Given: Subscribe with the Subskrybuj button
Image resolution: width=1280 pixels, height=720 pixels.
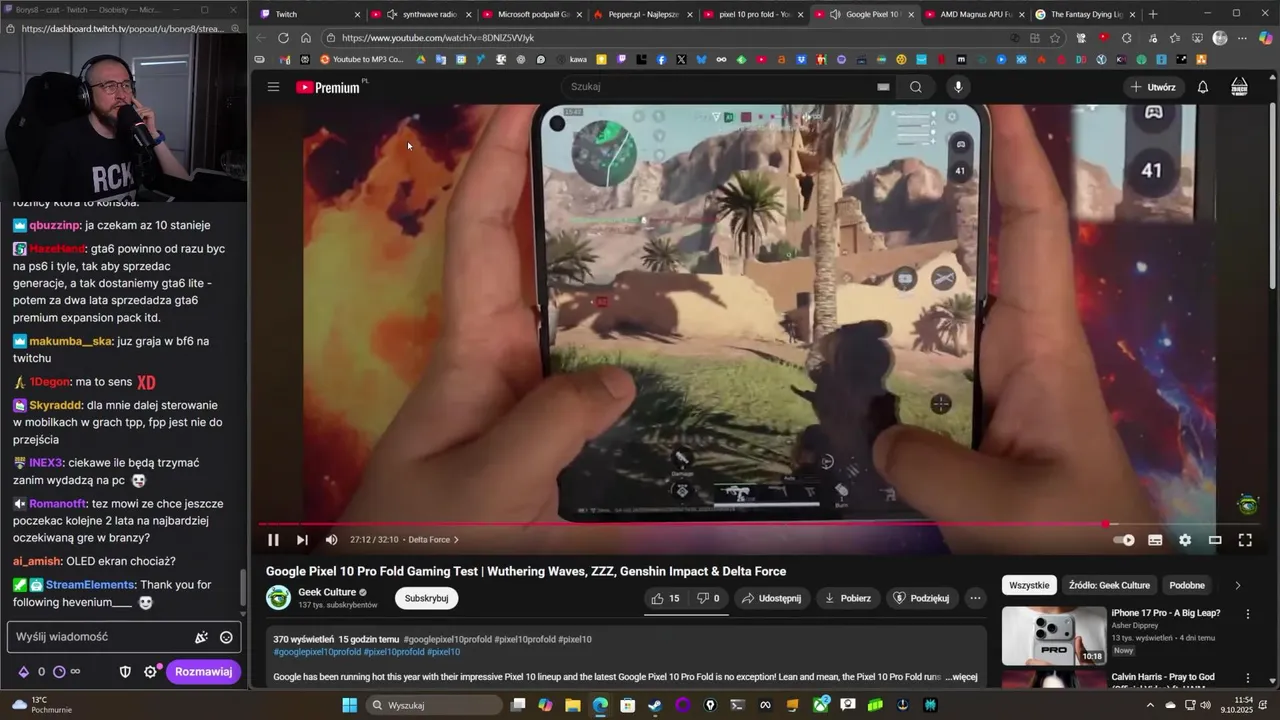Looking at the screenshot, I should coord(426,598).
